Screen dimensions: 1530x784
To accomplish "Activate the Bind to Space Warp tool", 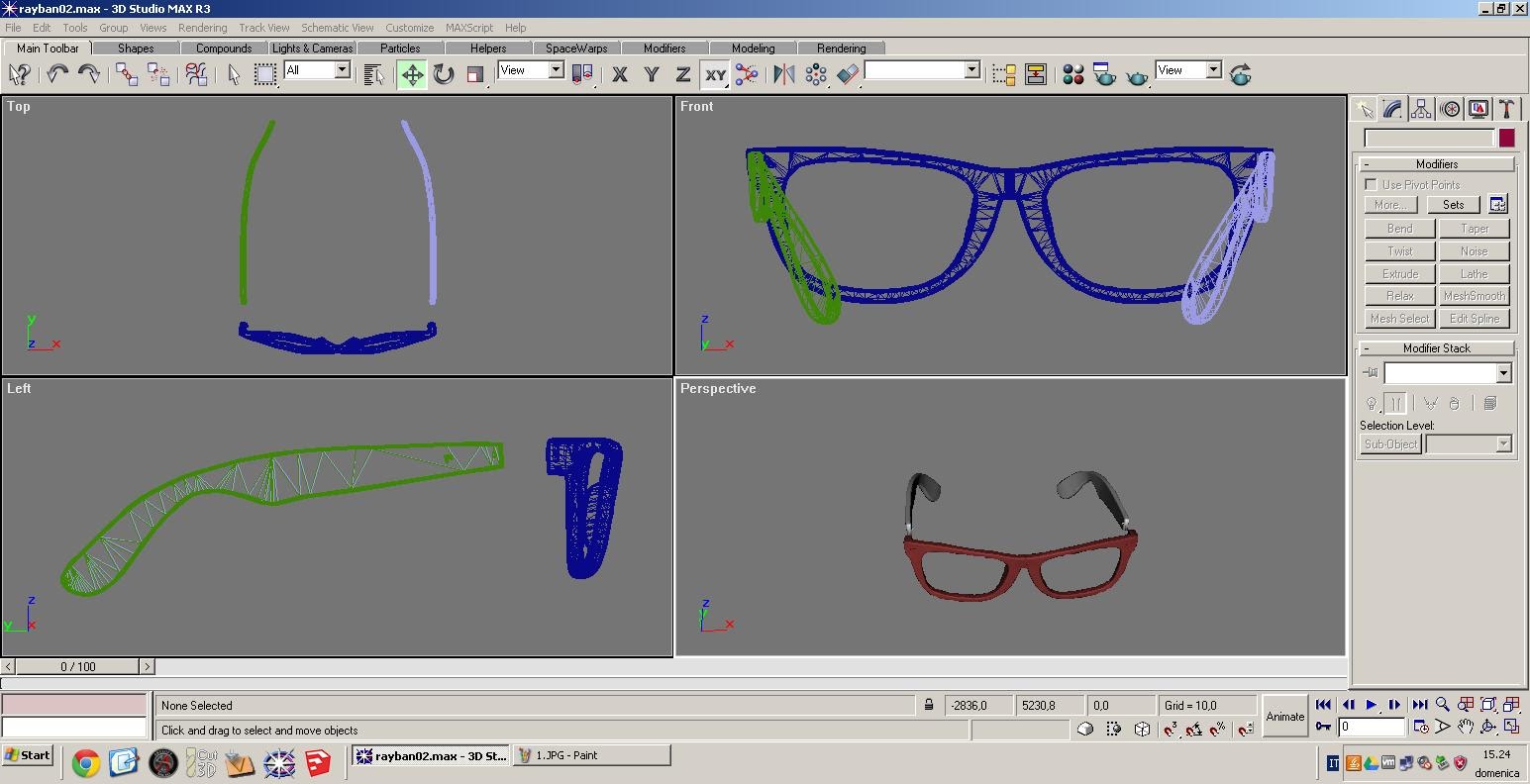I will [x=196, y=74].
